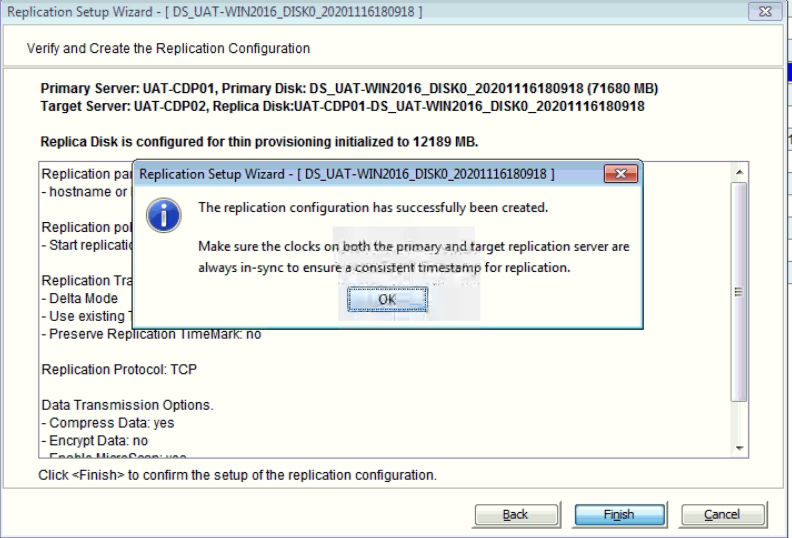Click the clocks in-sync warning text
Screen dimensions: 792x538
click(x=414, y=257)
